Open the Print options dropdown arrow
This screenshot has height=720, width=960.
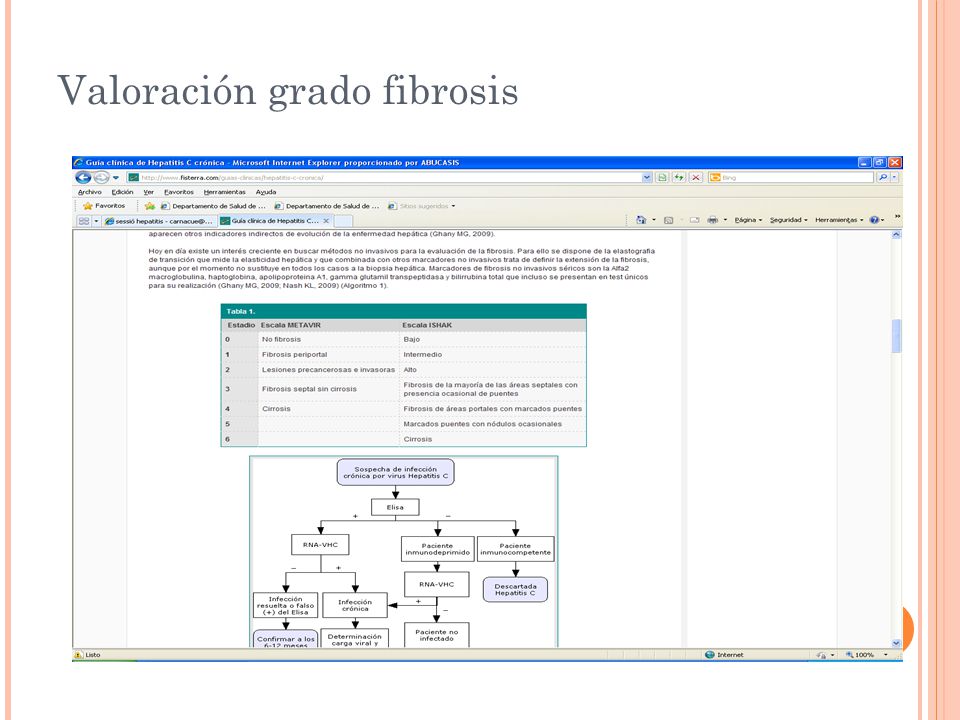pyautogui.click(x=726, y=220)
